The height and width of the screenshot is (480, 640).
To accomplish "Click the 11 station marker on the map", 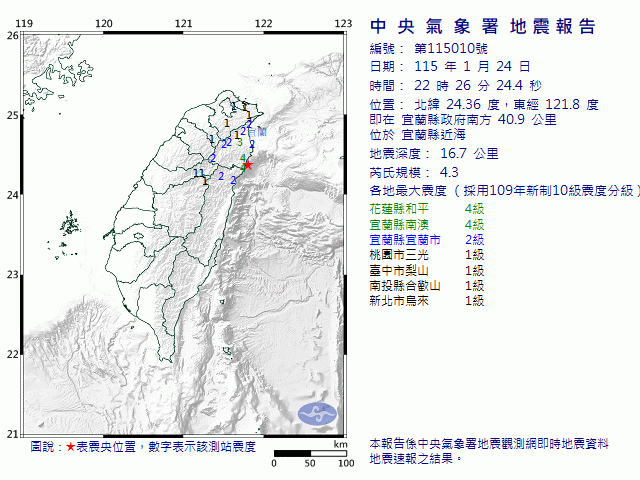I will (x=199, y=173).
